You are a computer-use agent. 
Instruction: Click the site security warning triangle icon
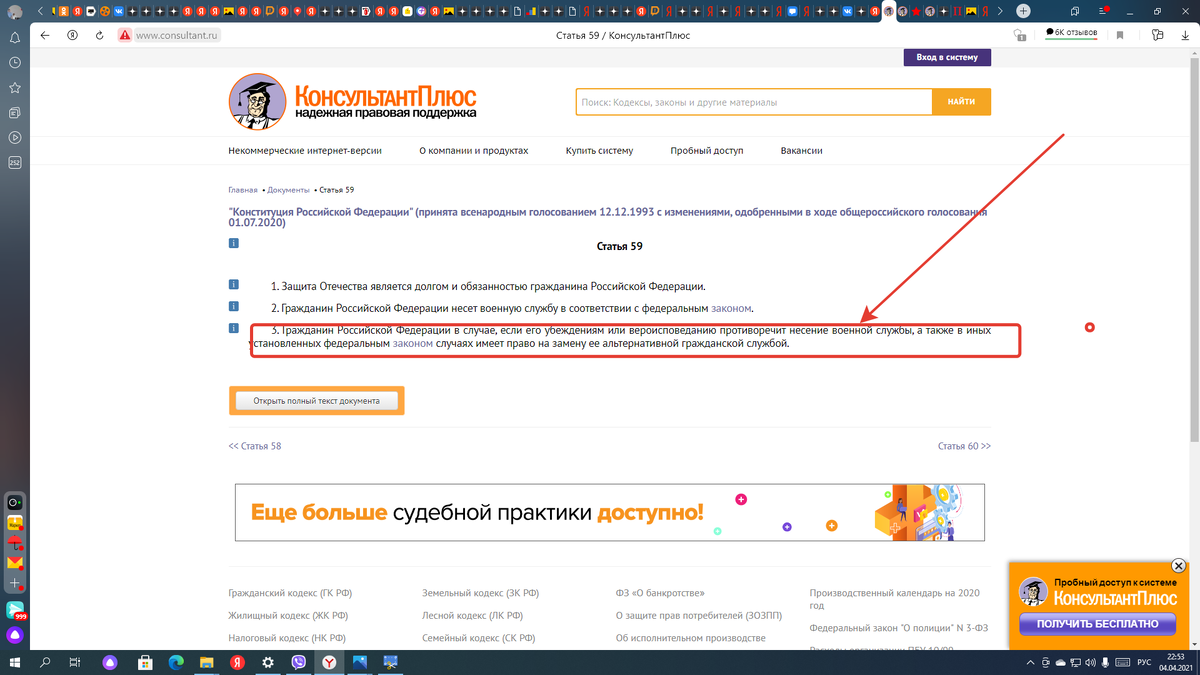(x=125, y=35)
